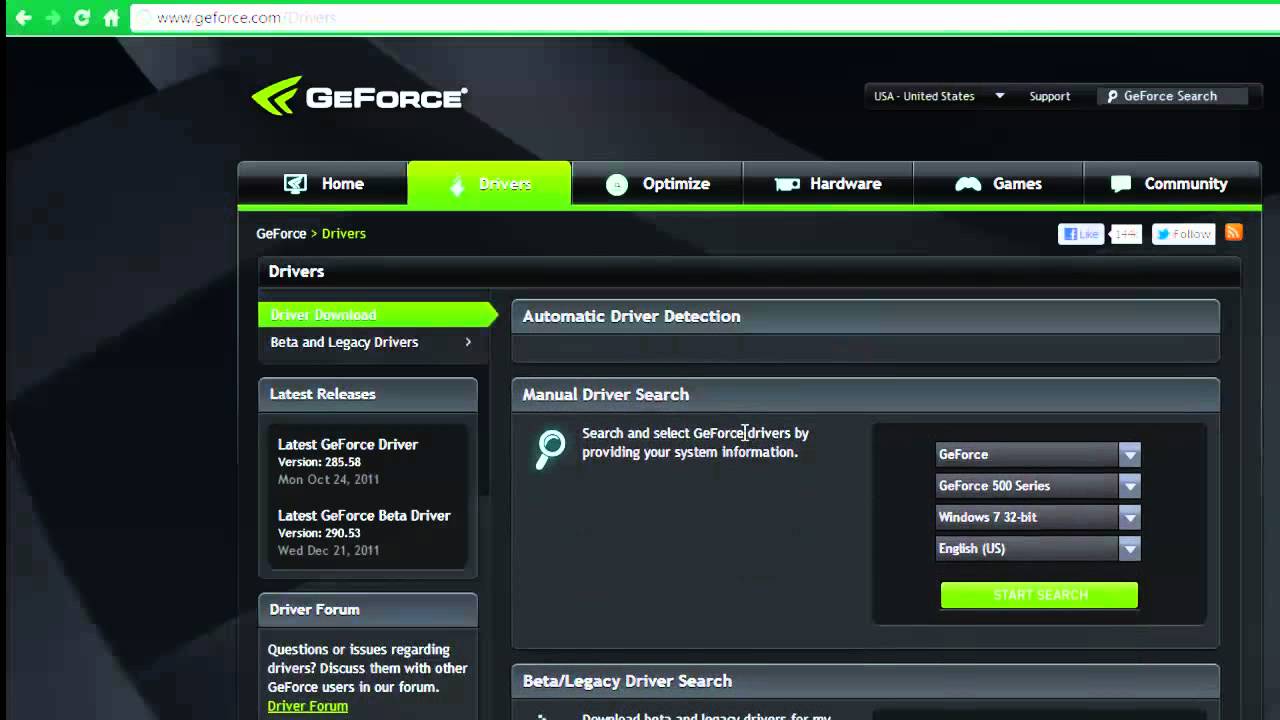Click the Hardware tab graphics card icon

[787, 184]
